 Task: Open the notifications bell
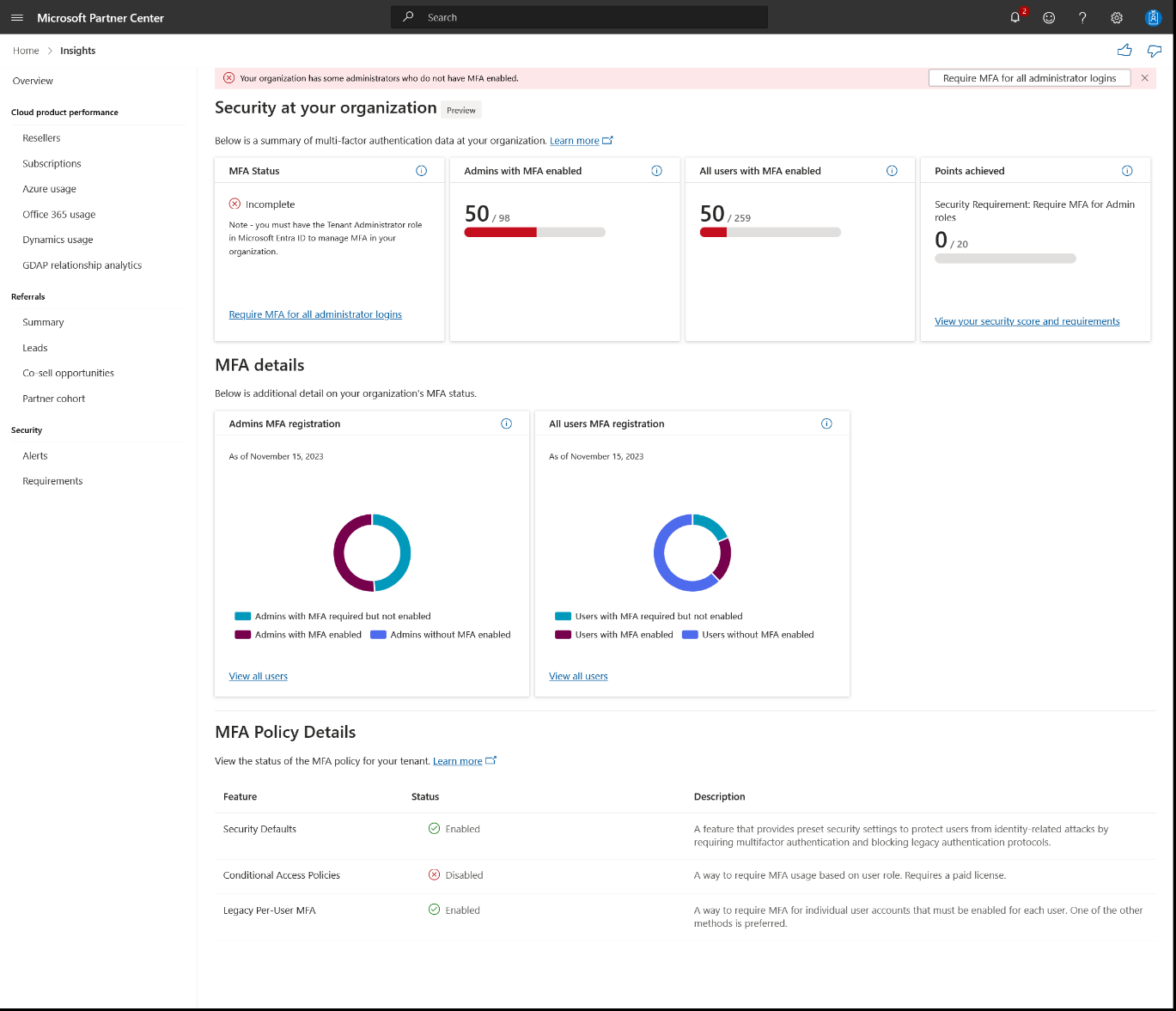pyautogui.click(x=1015, y=17)
